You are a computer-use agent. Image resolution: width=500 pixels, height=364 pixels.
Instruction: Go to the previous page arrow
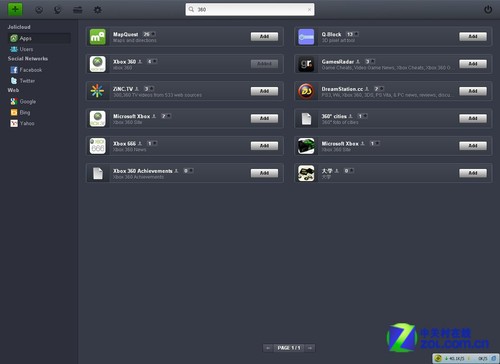pos(268,348)
